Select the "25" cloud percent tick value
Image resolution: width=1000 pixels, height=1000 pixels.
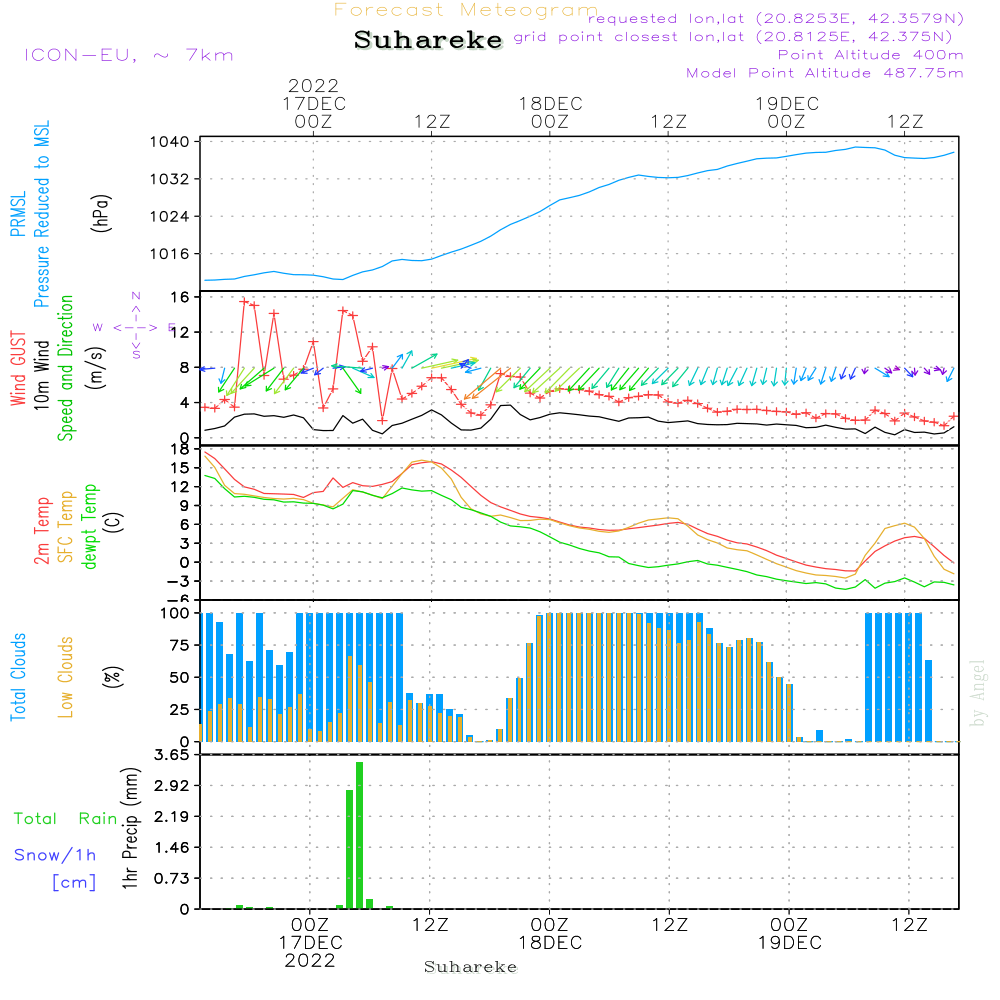click(180, 710)
